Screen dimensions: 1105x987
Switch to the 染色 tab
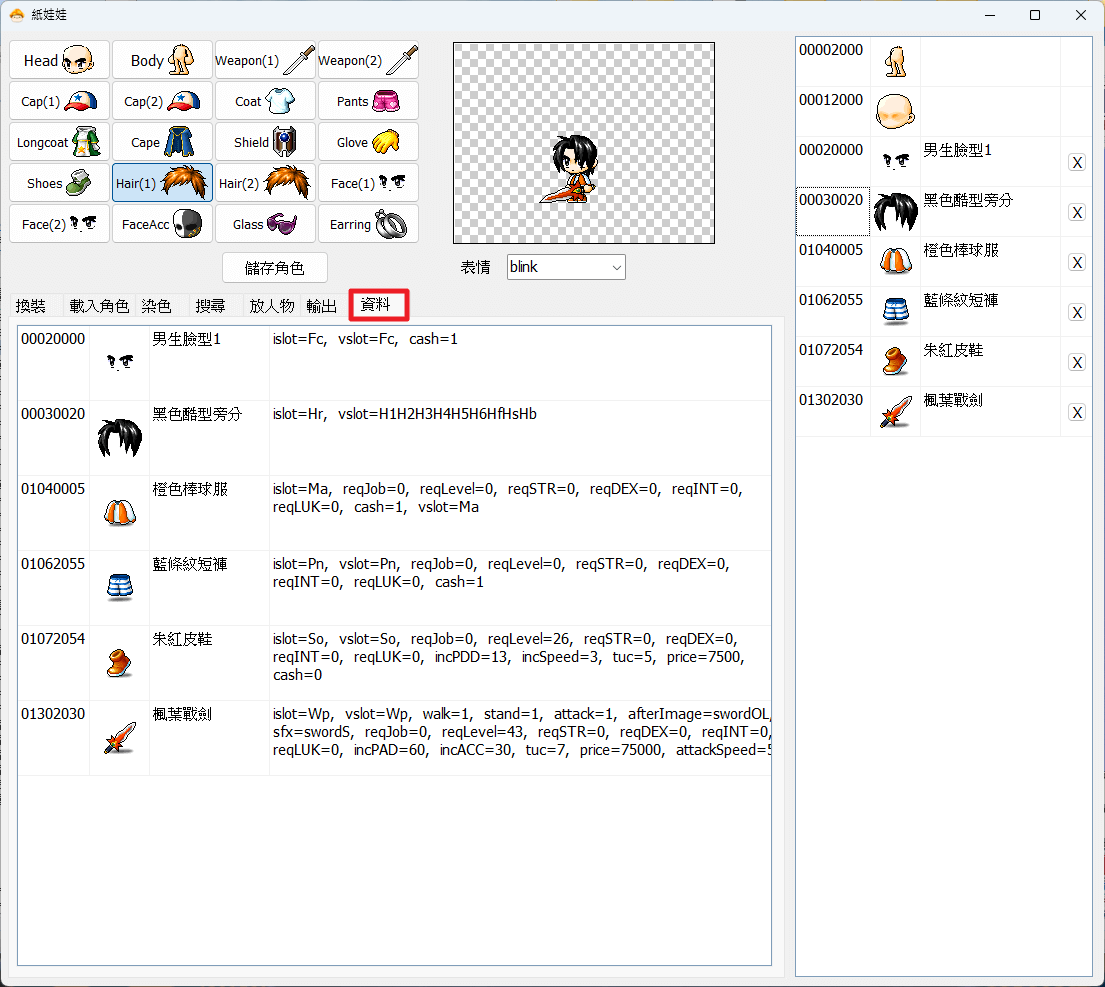coord(156,306)
